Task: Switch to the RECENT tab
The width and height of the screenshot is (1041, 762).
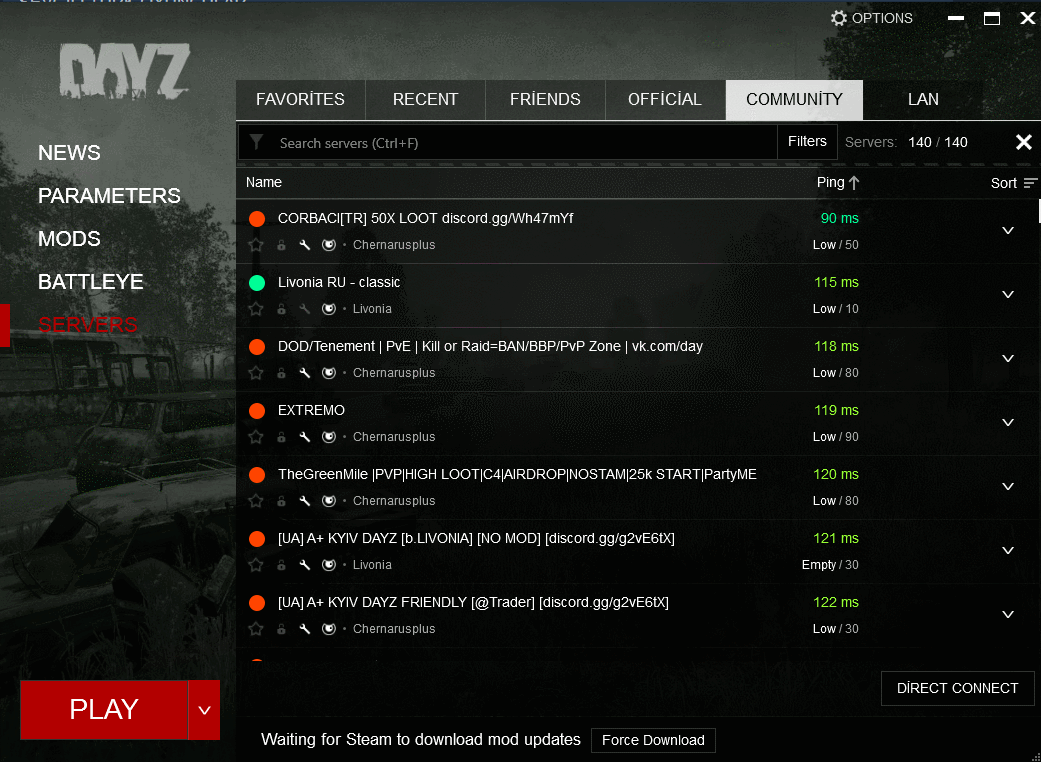Action: (x=426, y=100)
